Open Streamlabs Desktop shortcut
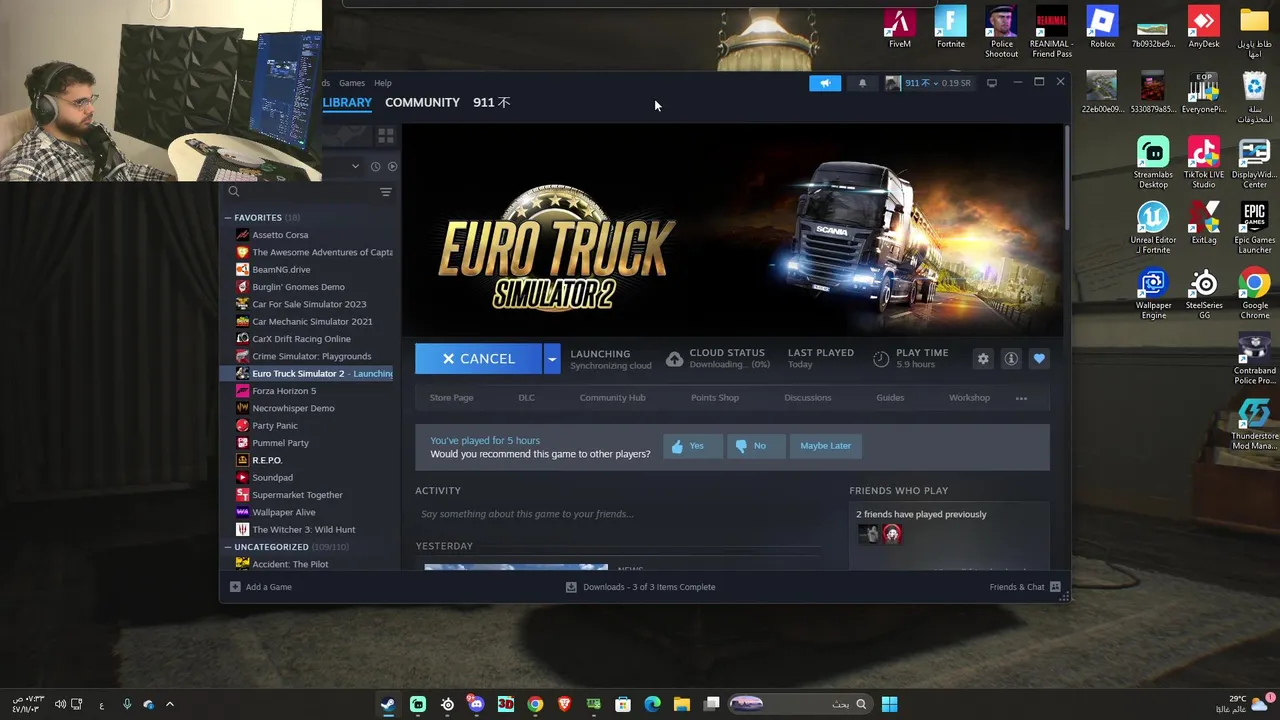The image size is (1280, 720). pos(1153,163)
